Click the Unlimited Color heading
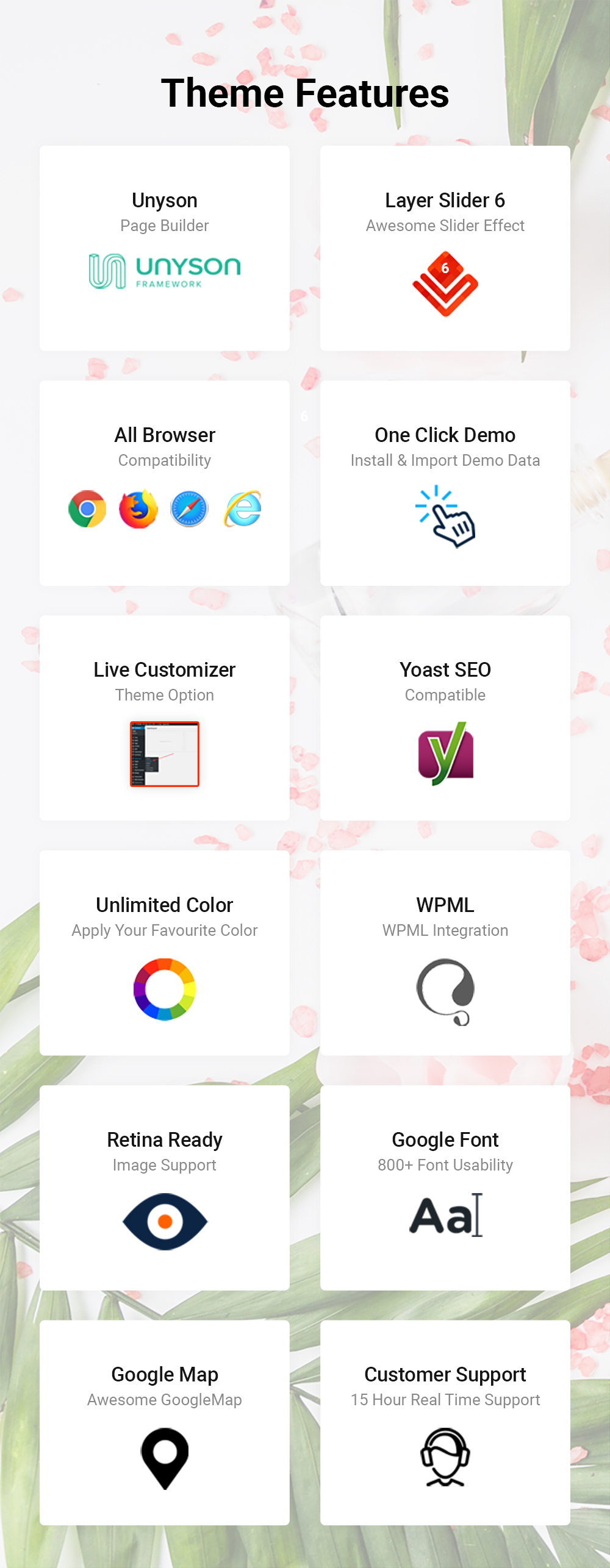This screenshot has width=610, height=1568. [x=165, y=905]
